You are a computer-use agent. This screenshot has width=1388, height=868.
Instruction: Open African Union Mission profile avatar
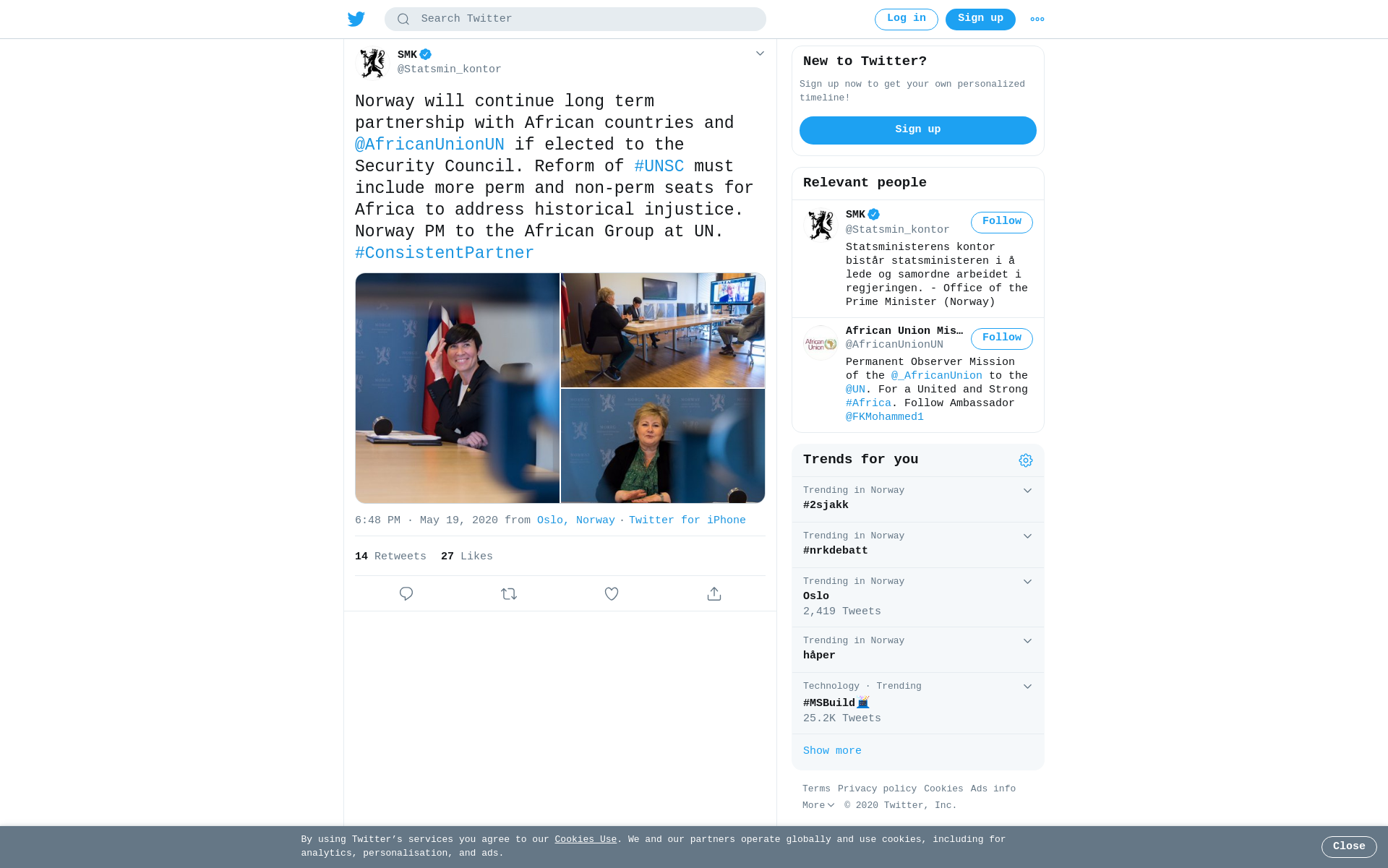tap(821, 343)
